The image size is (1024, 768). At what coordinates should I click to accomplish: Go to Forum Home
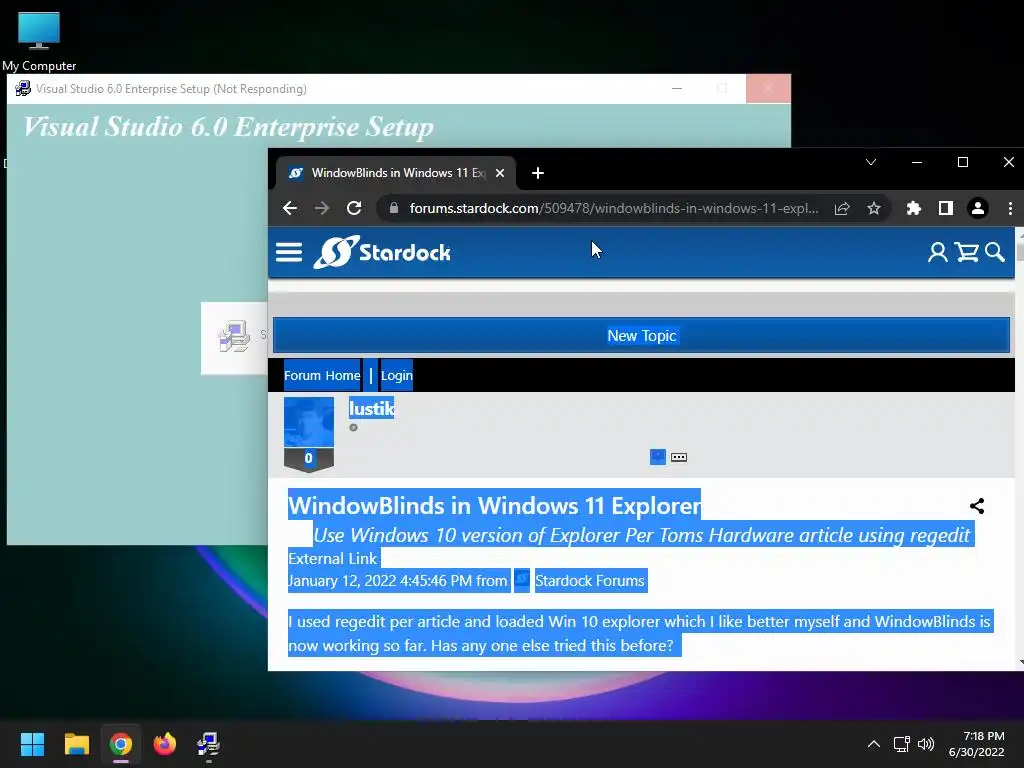(x=322, y=376)
